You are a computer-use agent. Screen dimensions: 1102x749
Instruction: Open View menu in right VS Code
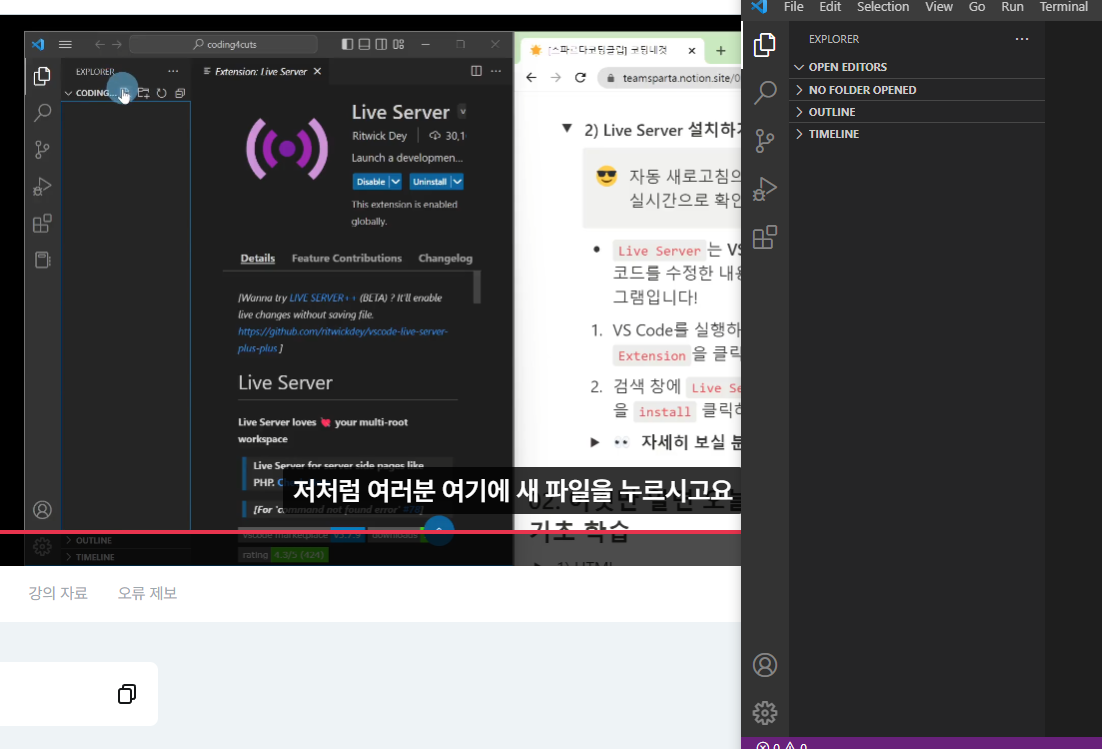coord(939,7)
